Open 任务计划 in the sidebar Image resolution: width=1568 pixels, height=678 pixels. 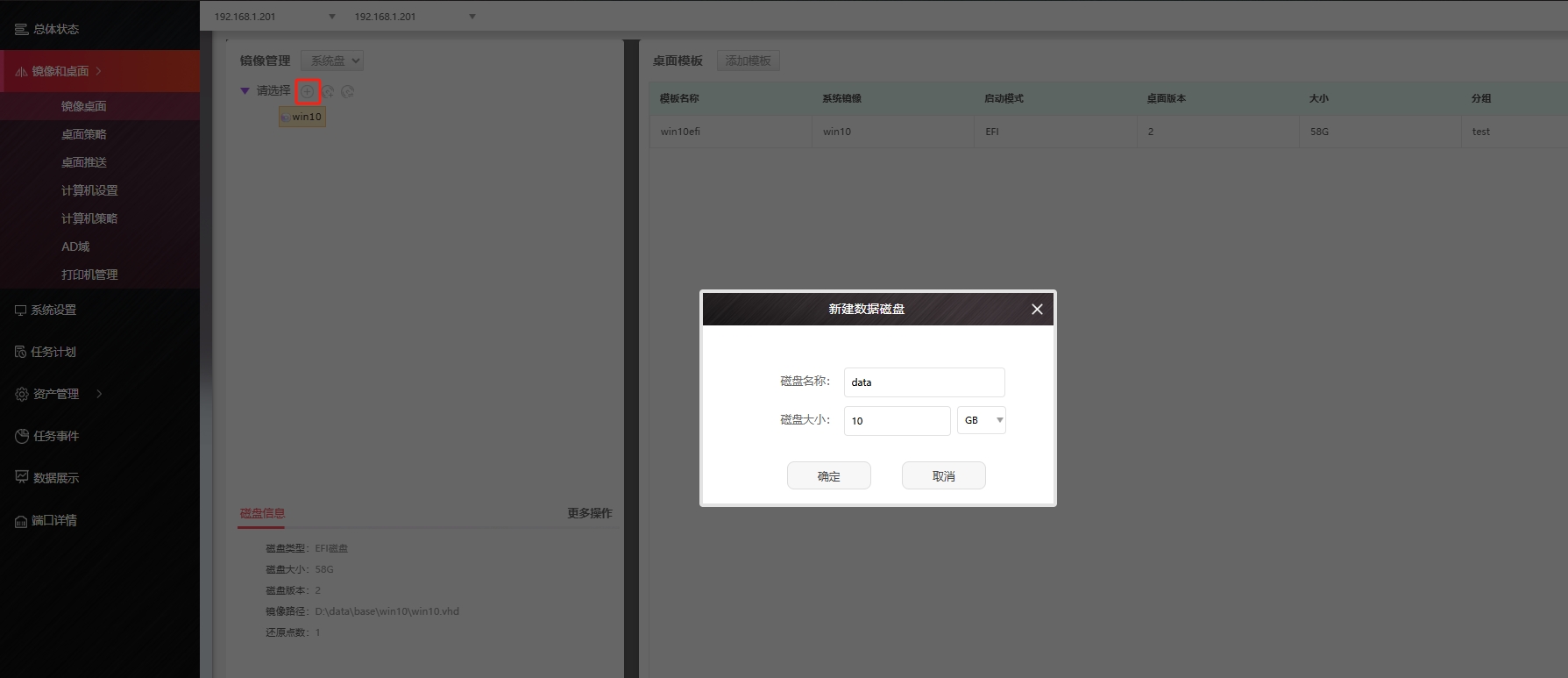pyautogui.click(x=53, y=352)
